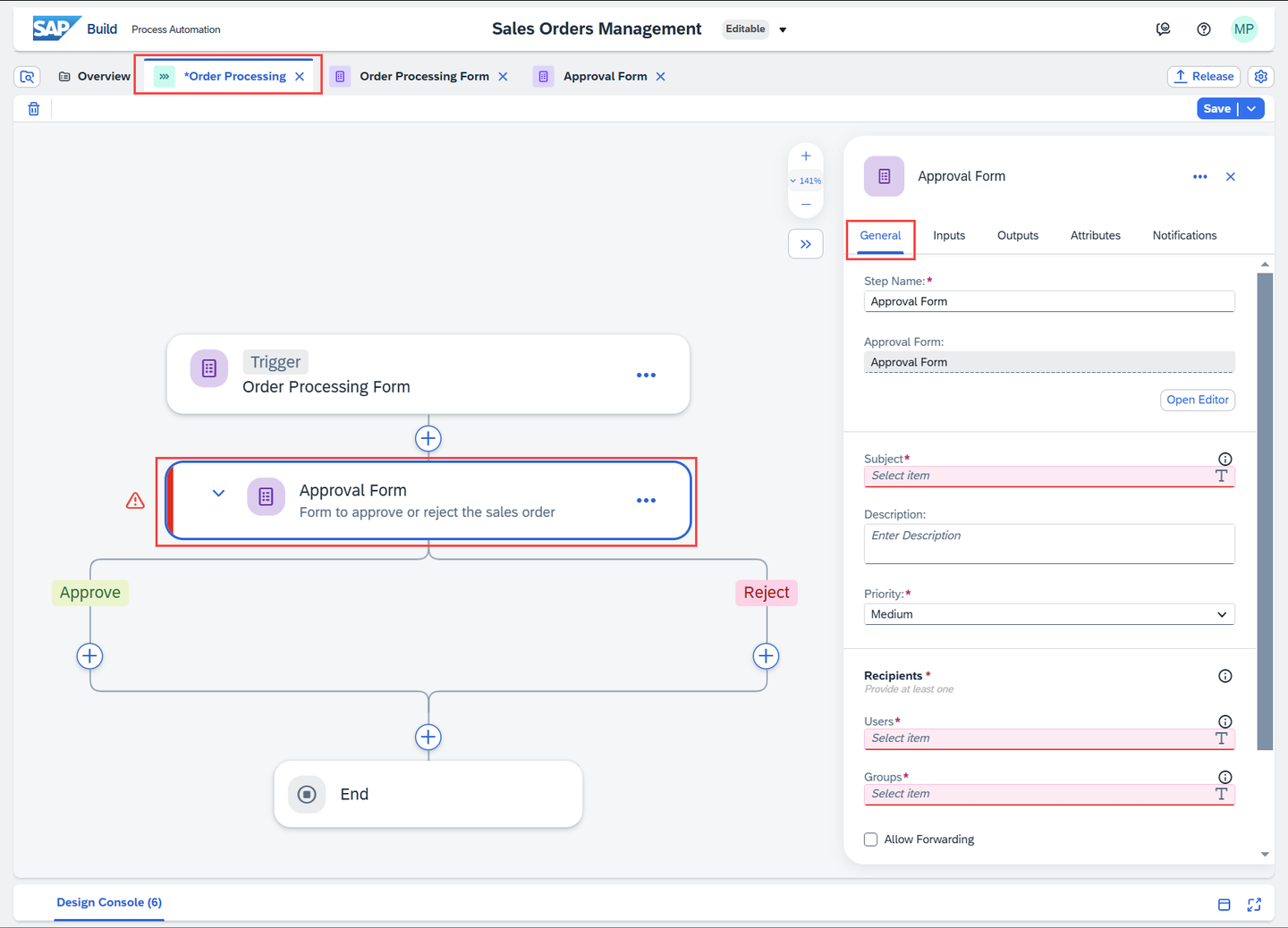
Task: Select the Approve branch label
Action: (90, 593)
